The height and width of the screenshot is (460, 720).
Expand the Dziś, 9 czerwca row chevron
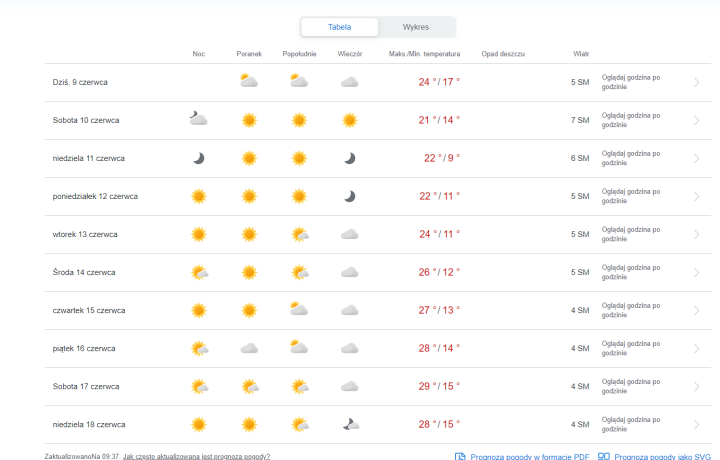point(697,82)
